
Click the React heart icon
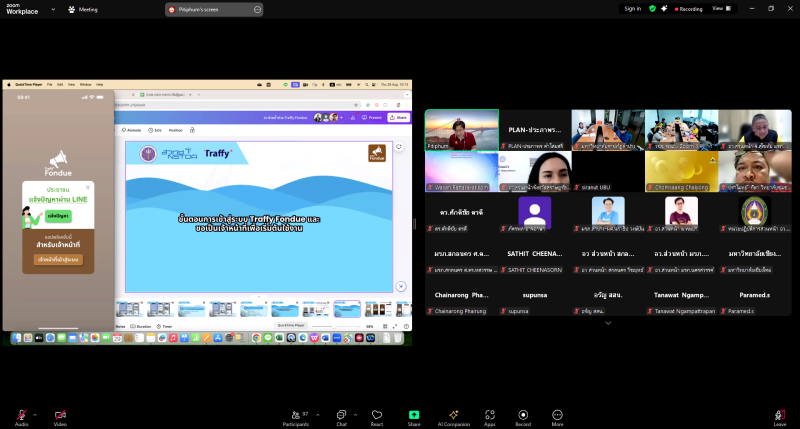(x=377, y=415)
